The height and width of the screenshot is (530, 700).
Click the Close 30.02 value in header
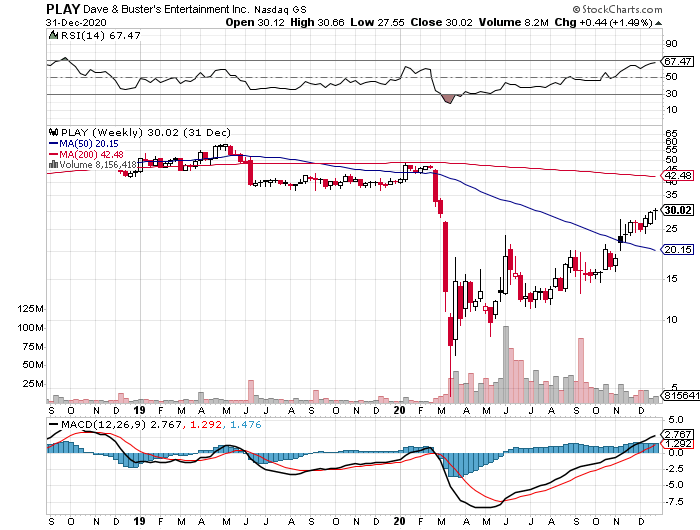pyautogui.click(x=442, y=22)
